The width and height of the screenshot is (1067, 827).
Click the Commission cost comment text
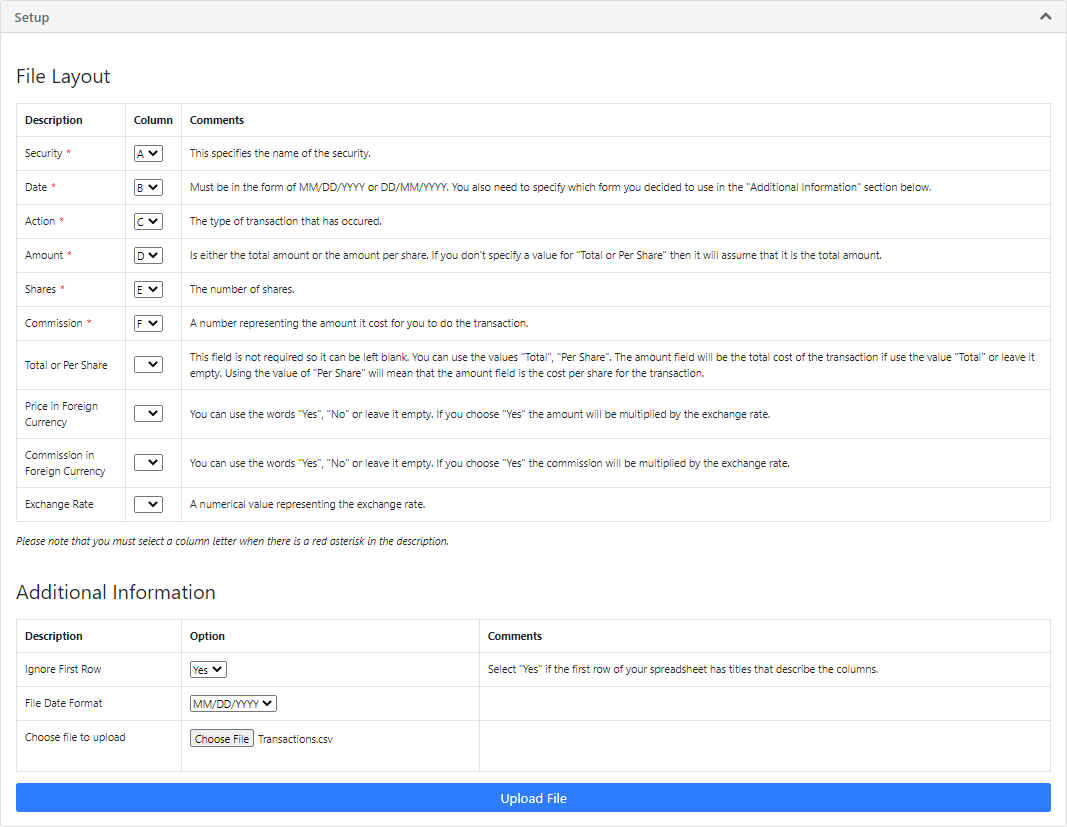359,323
